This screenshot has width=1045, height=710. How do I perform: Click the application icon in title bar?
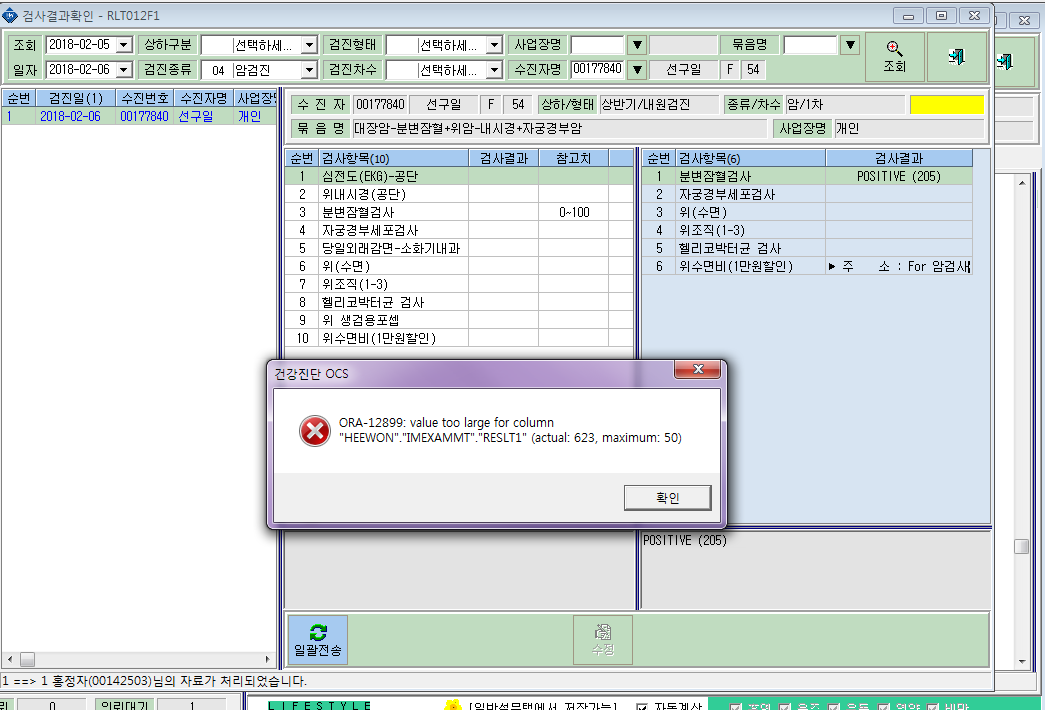pos(9,15)
